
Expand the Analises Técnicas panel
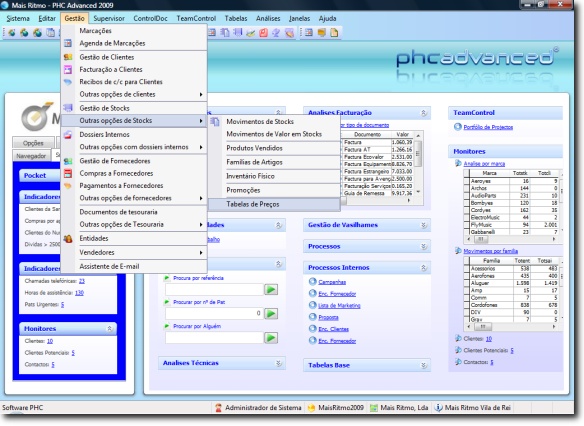pyautogui.click(x=279, y=363)
